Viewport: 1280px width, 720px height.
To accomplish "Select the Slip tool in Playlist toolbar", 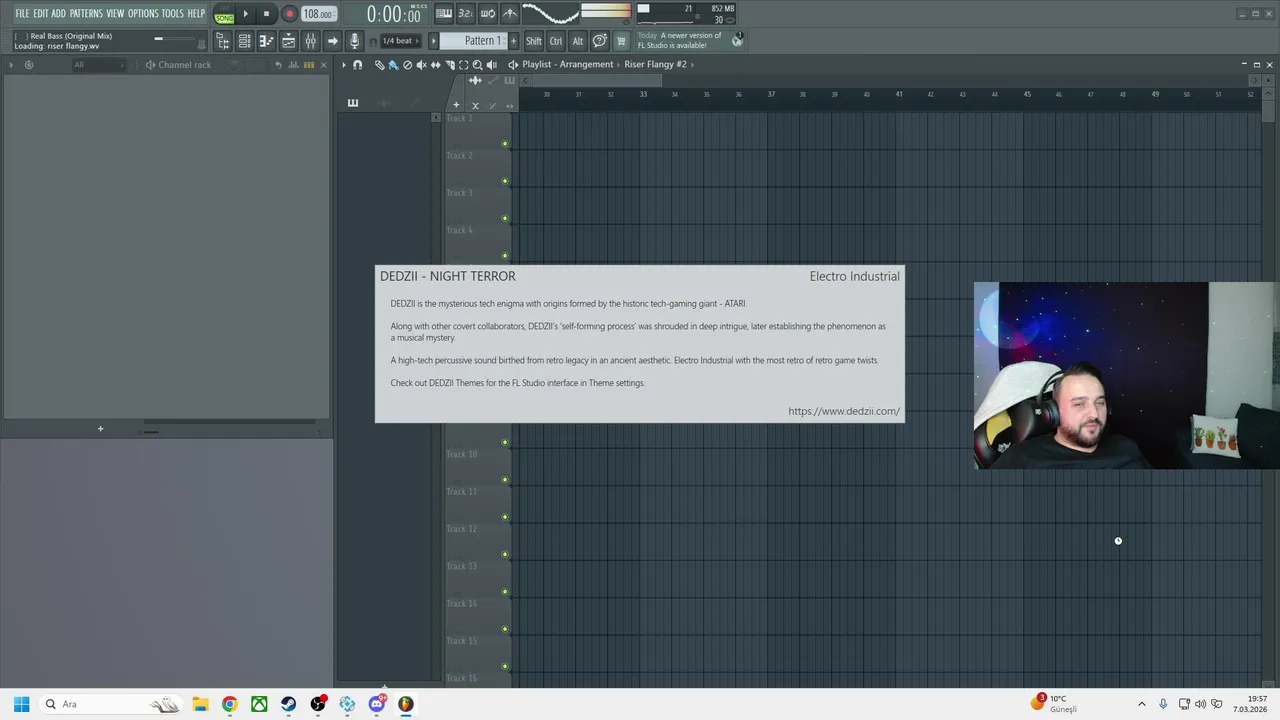I will point(435,64).
